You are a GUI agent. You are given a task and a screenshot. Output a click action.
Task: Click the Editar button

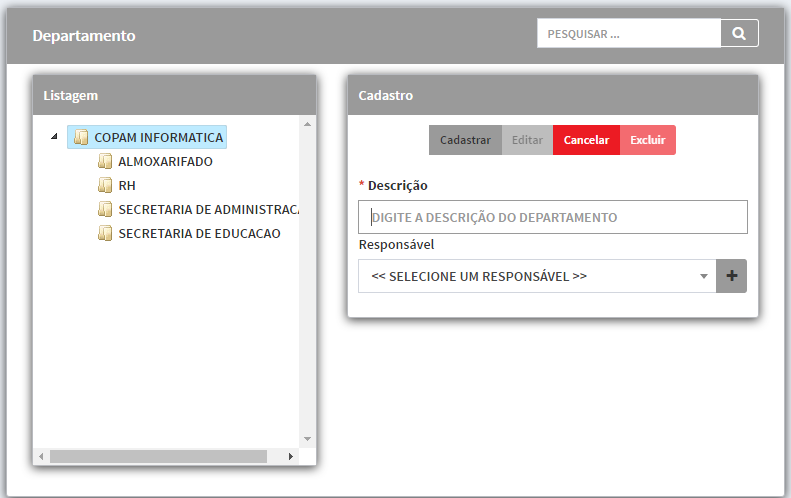pyautogui.click(x=527, y=140)
